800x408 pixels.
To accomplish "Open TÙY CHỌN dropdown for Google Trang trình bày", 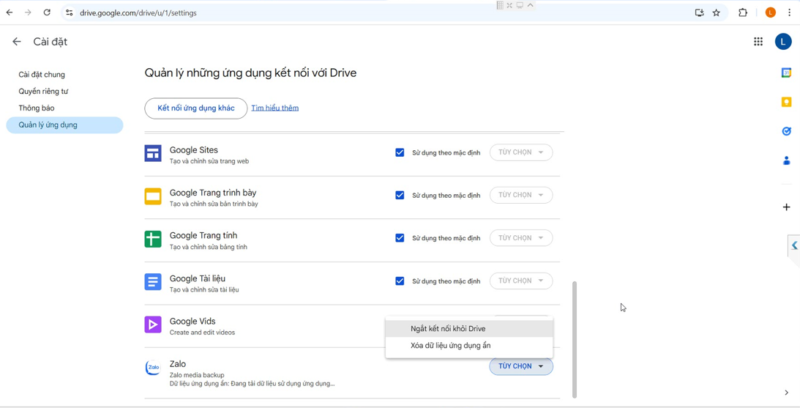I will pyautogui.click(x=521, y=195).
